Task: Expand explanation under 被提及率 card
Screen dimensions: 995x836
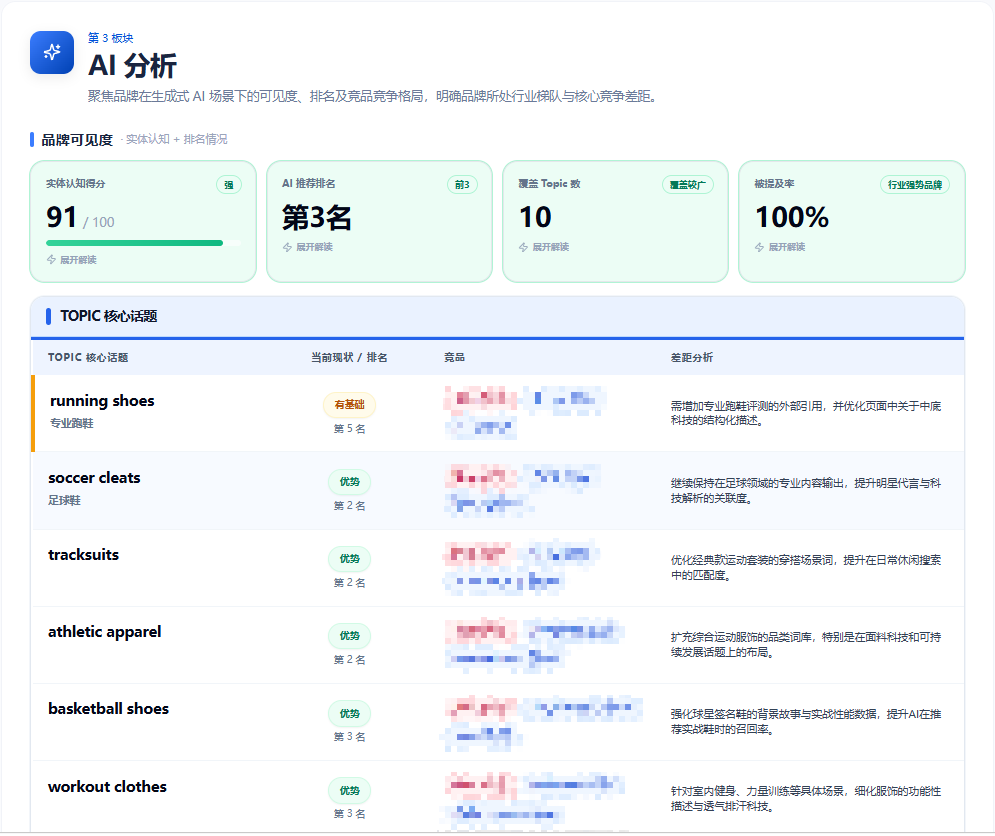Action: coord(780,247)
